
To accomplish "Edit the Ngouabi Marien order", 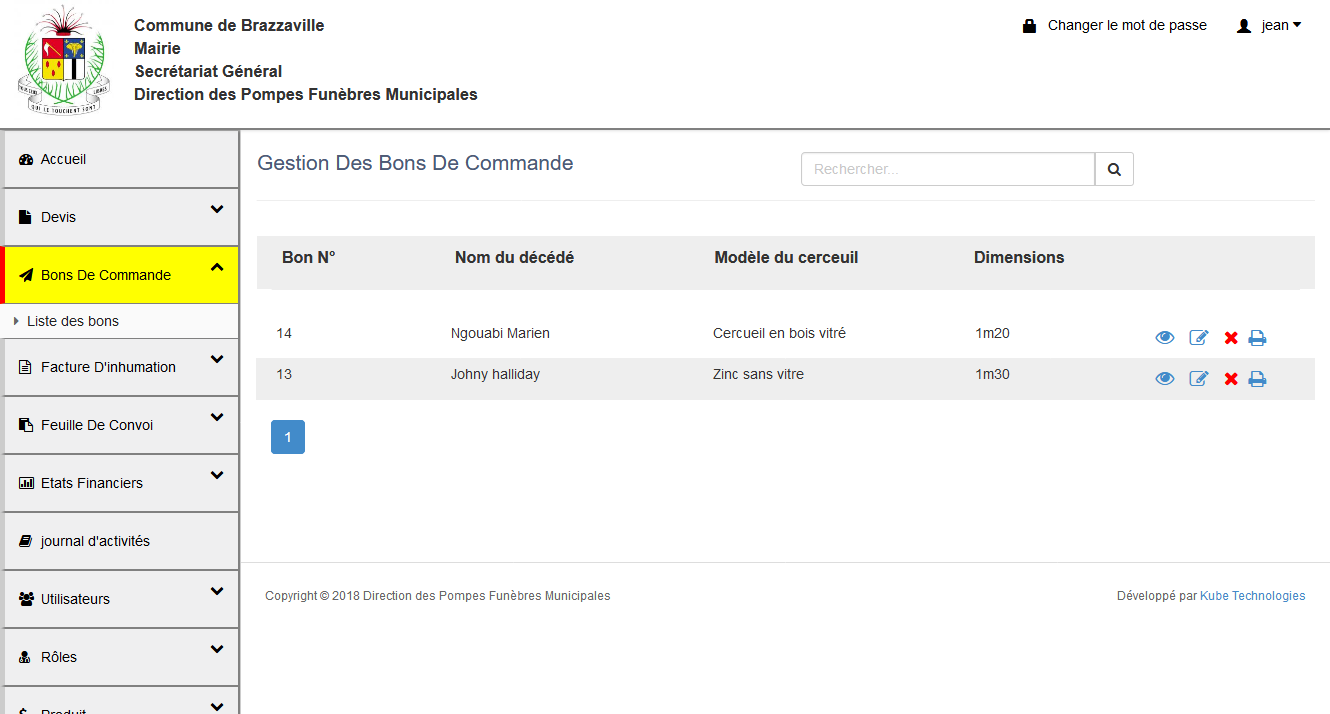I will [1198, 338].
